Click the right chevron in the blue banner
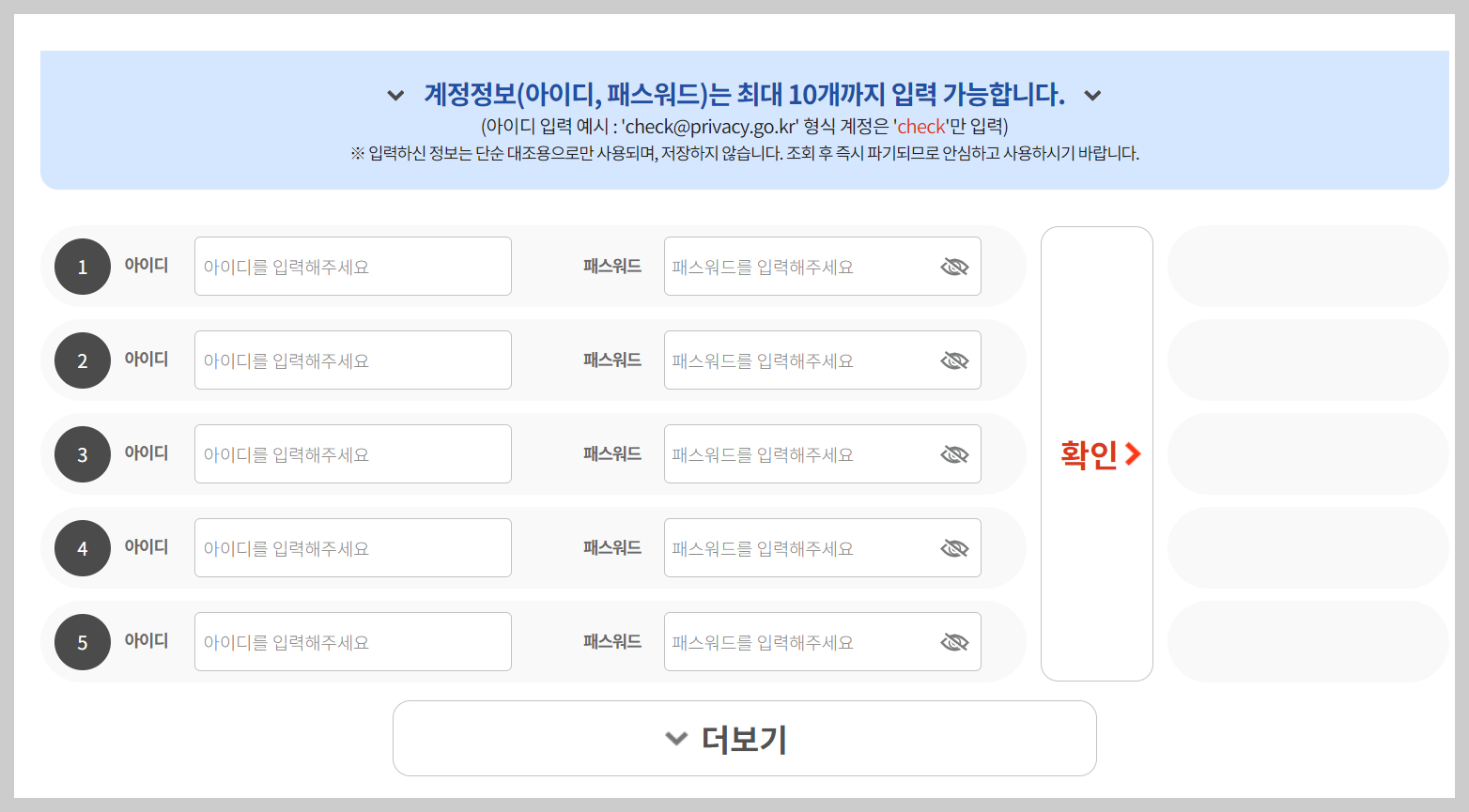This screenshot has width=1469, height=812. tap(1092, 95)
